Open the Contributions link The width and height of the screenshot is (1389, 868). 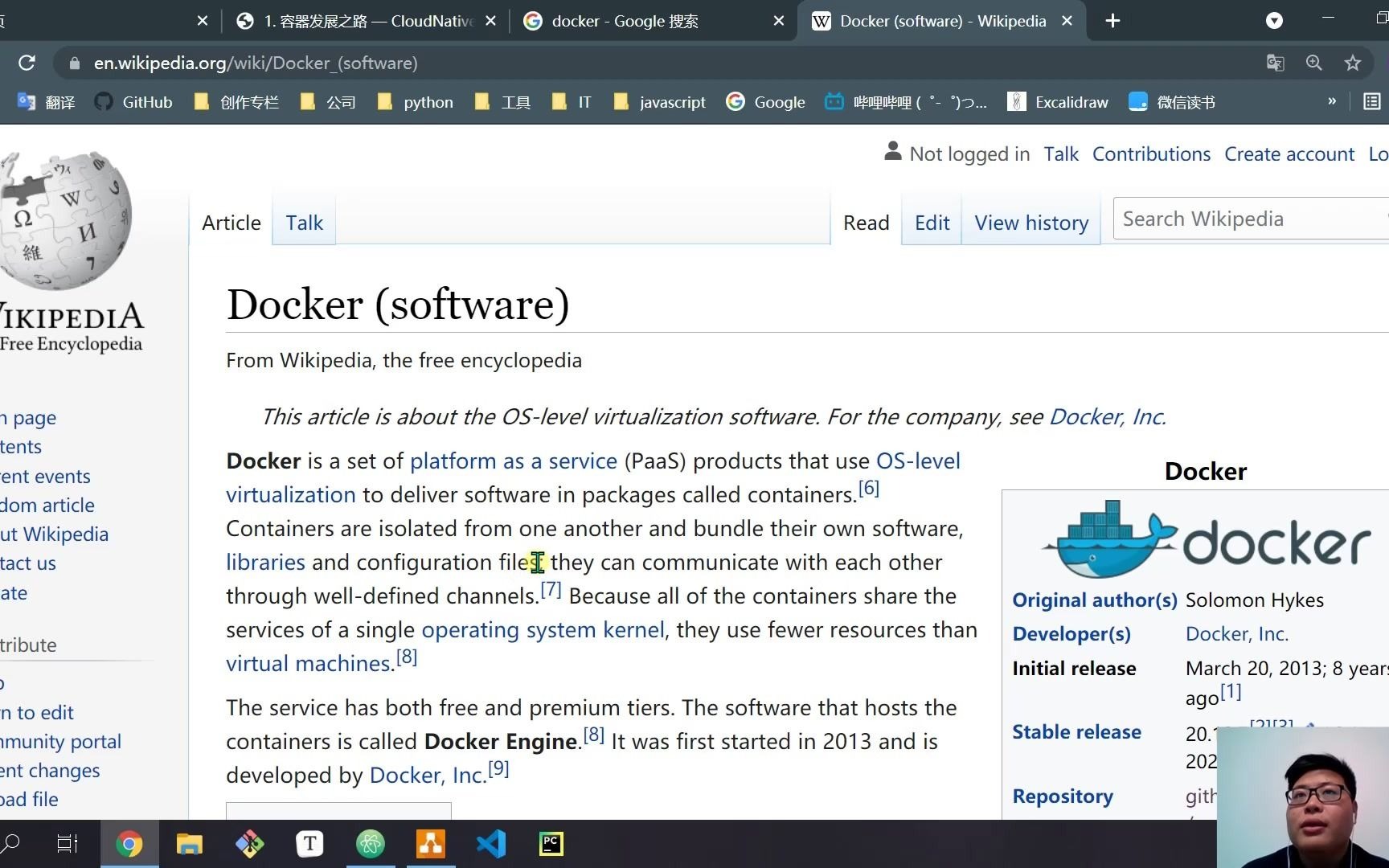[x=1151, y=154]
